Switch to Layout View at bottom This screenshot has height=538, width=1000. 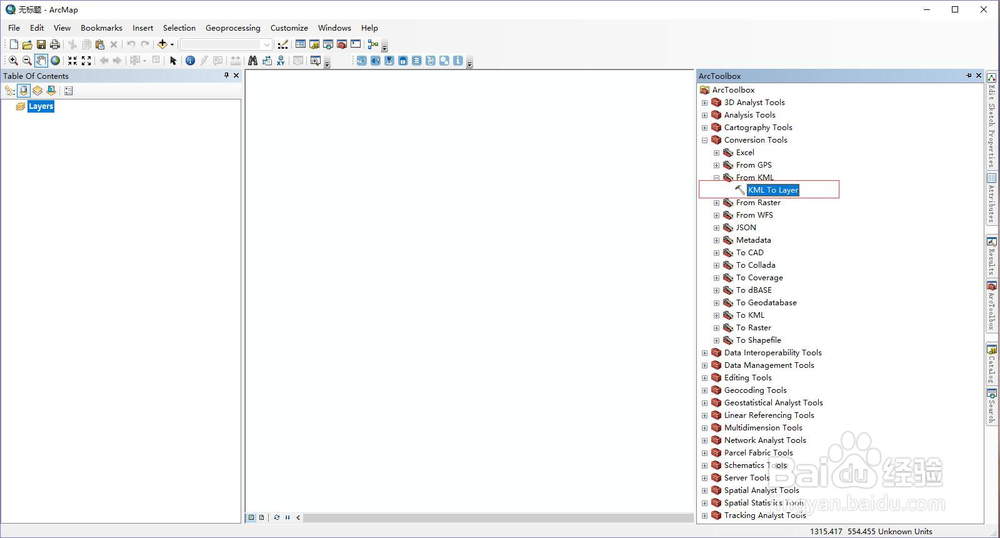(261, 518)
